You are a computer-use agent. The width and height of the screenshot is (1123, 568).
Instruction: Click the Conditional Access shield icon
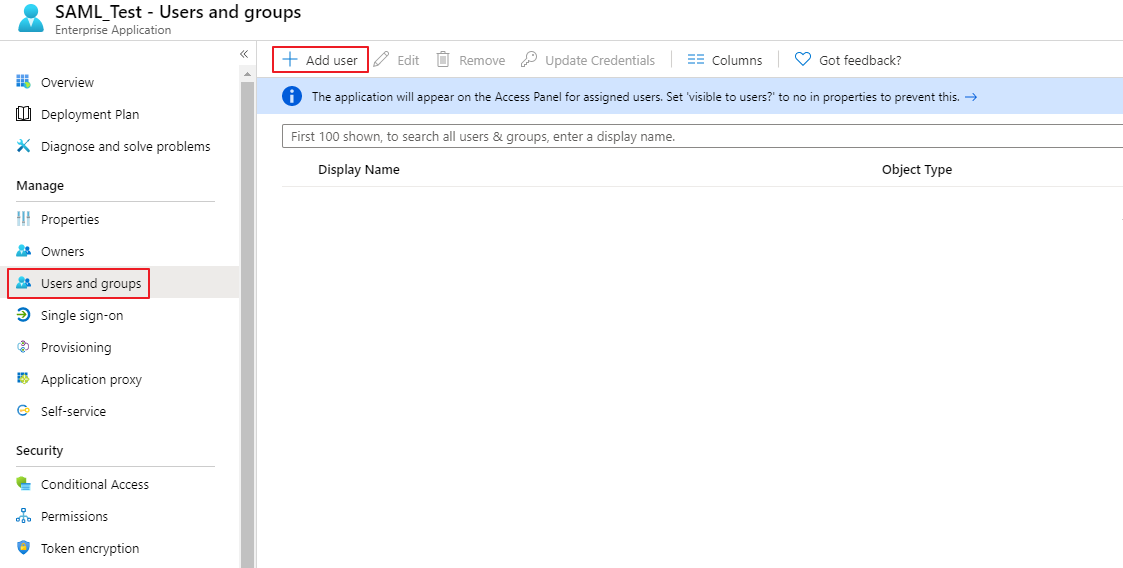pos(23,484)
